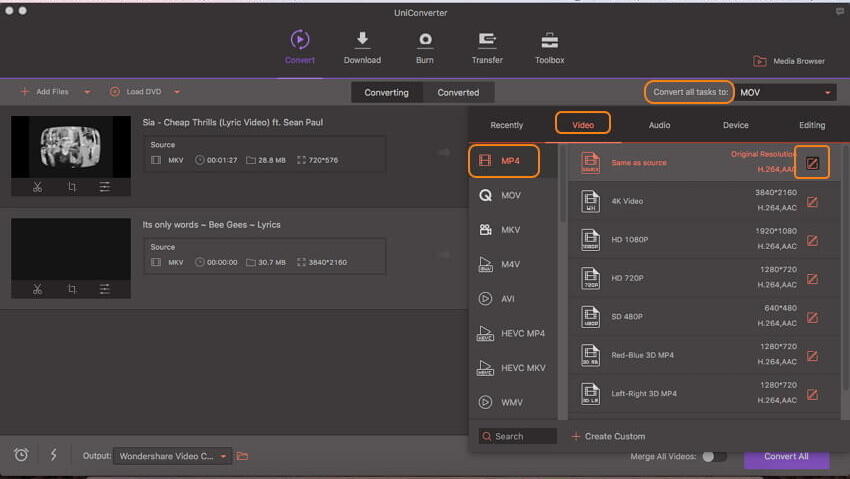Open the MOV output format dropdown
This screenshot has height=479, width=850.
785,93
